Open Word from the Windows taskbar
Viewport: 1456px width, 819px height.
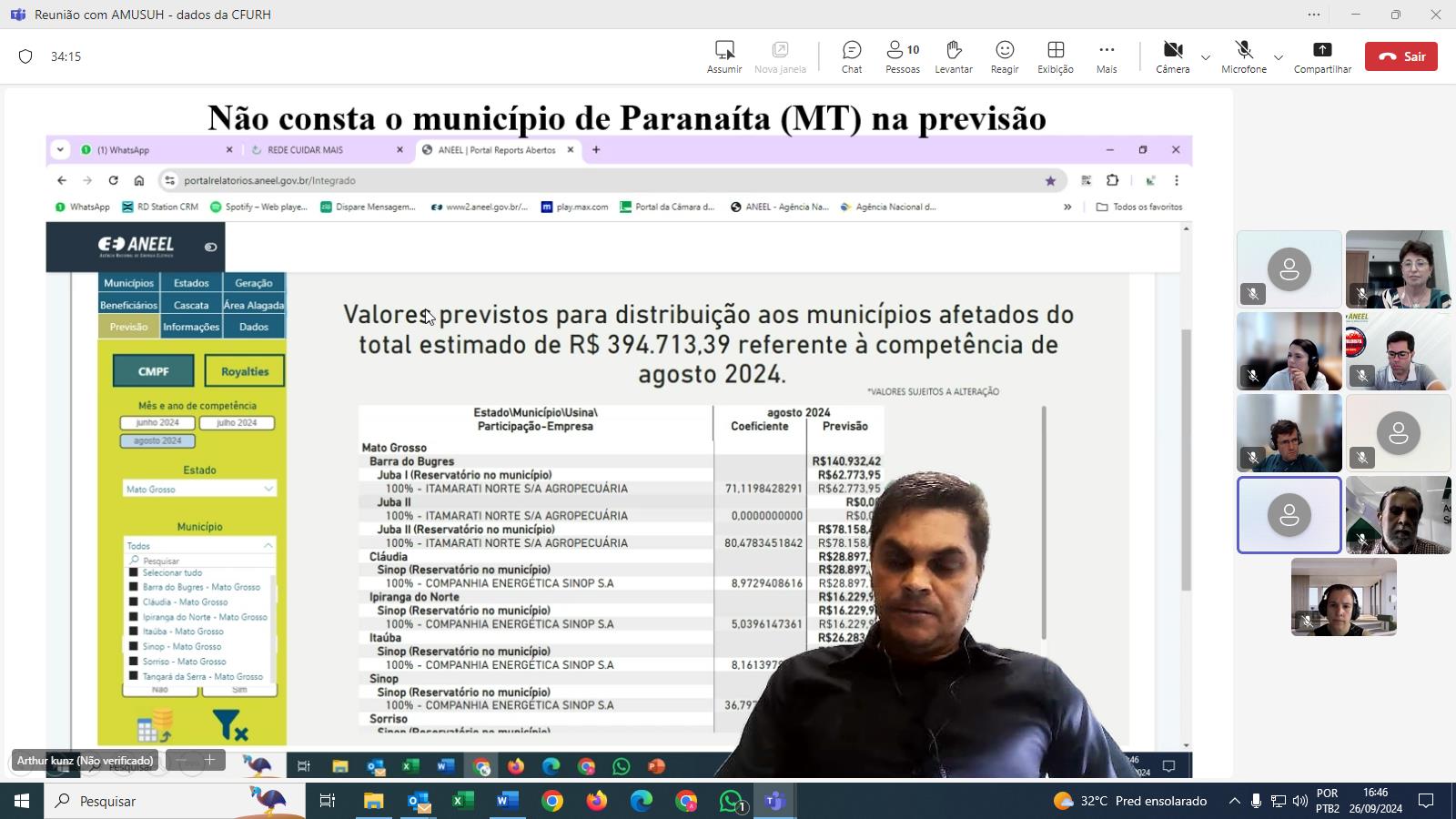(x=507, y=801)
